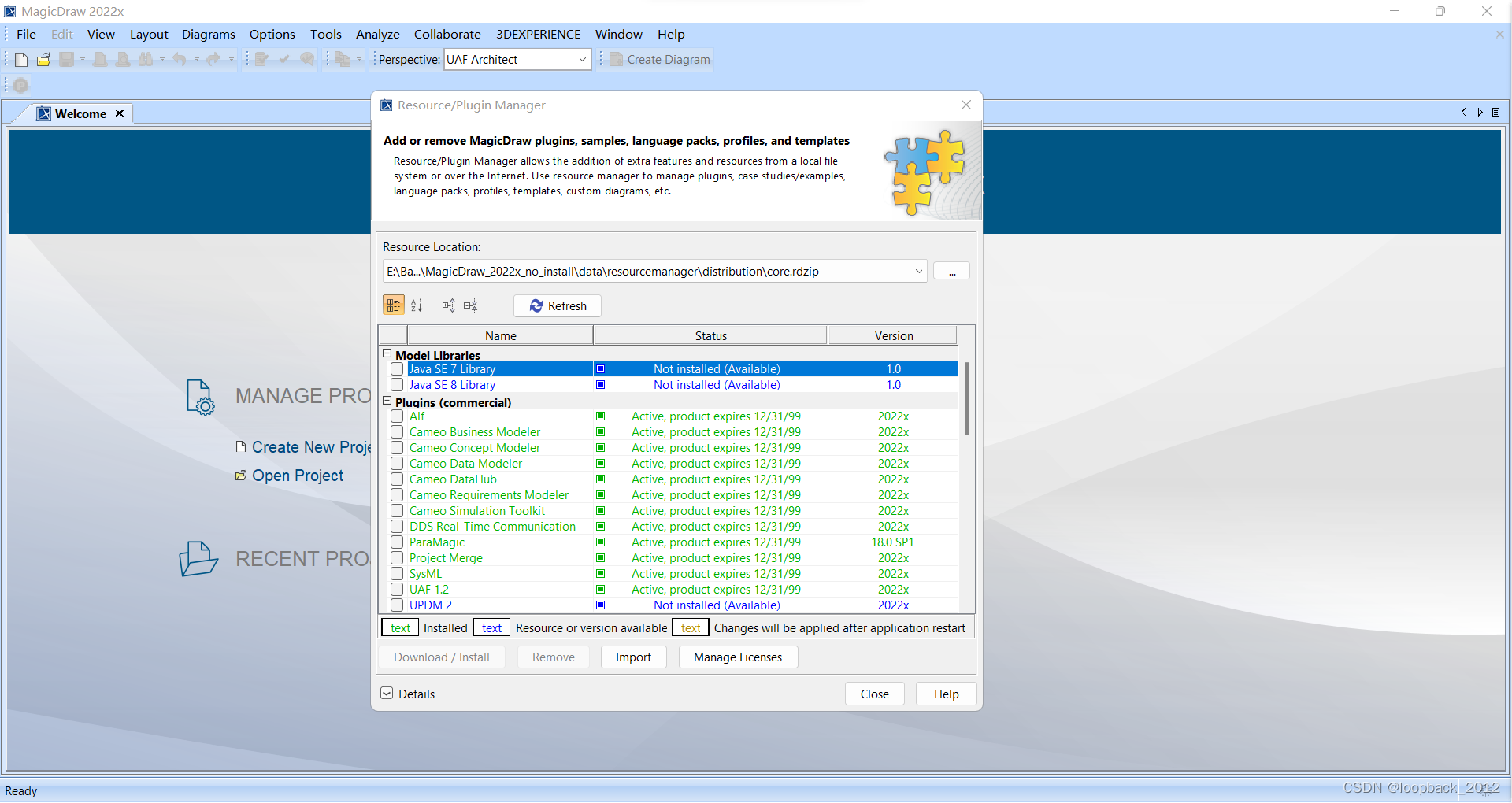1512x803 pixels.
Task: Select the SysML checkbox
Action: [x=397, y=574]
